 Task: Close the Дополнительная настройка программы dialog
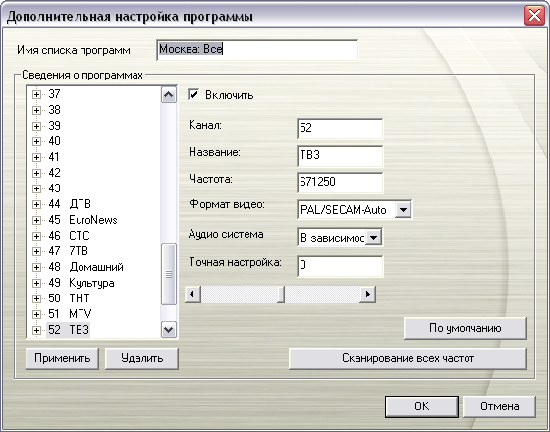534,15
